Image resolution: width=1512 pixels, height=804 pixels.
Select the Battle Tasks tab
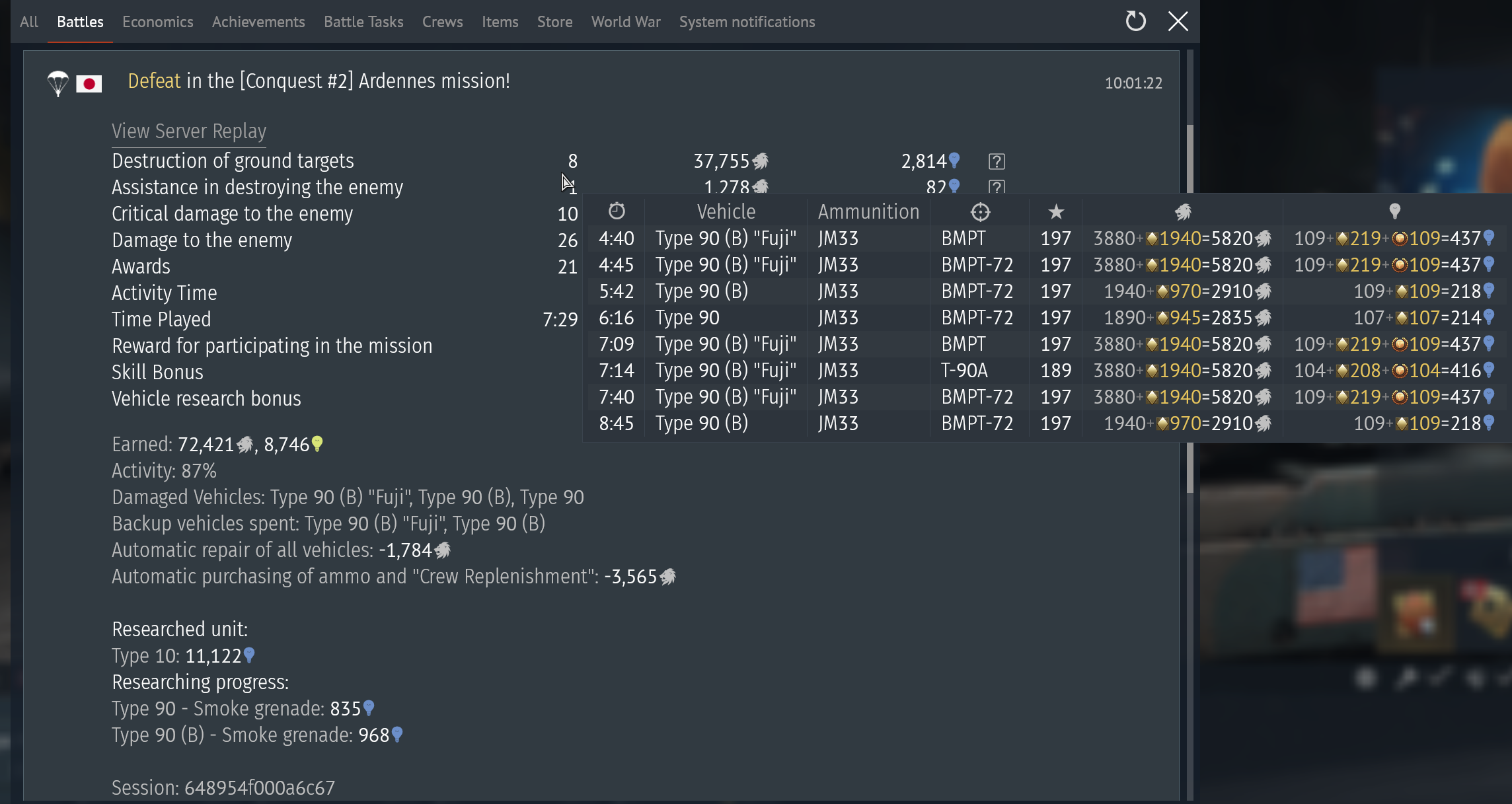pos(363,22)
